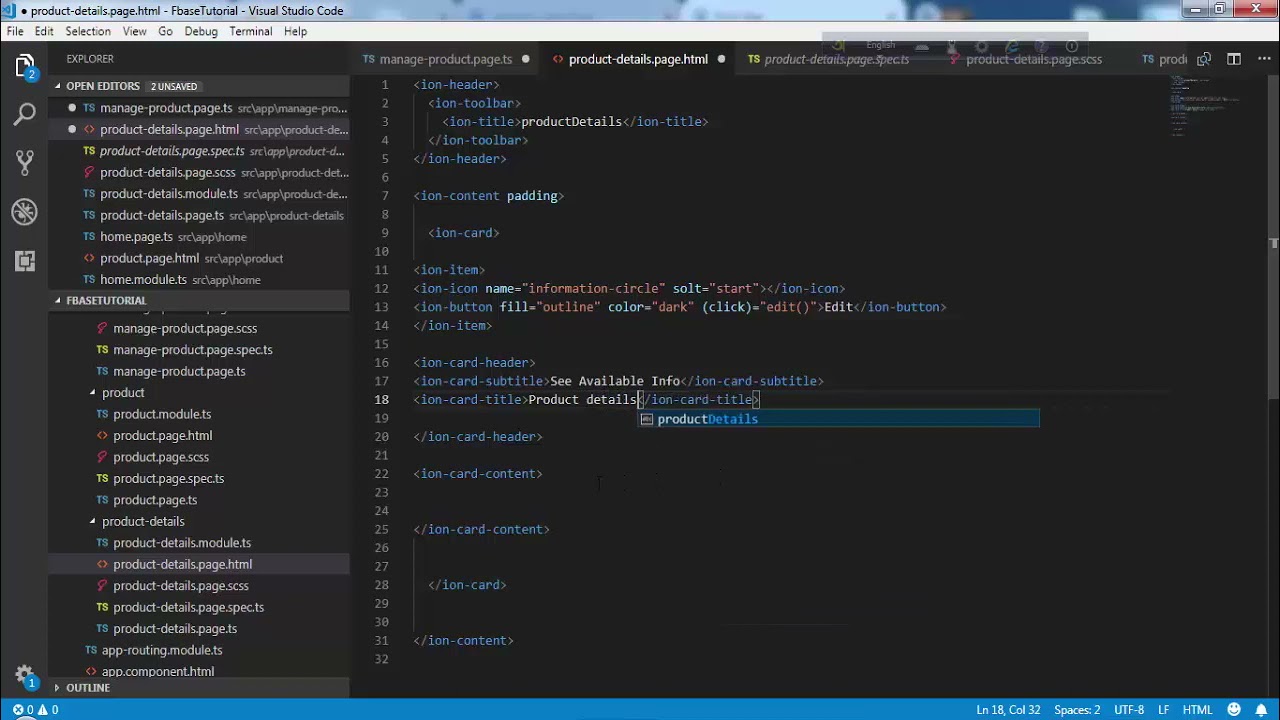Image resolution: width=1280 pixels, height=720 pixels.
Task: Open more actions ellipsis in editor tab bar
Action: (1262, 59)
